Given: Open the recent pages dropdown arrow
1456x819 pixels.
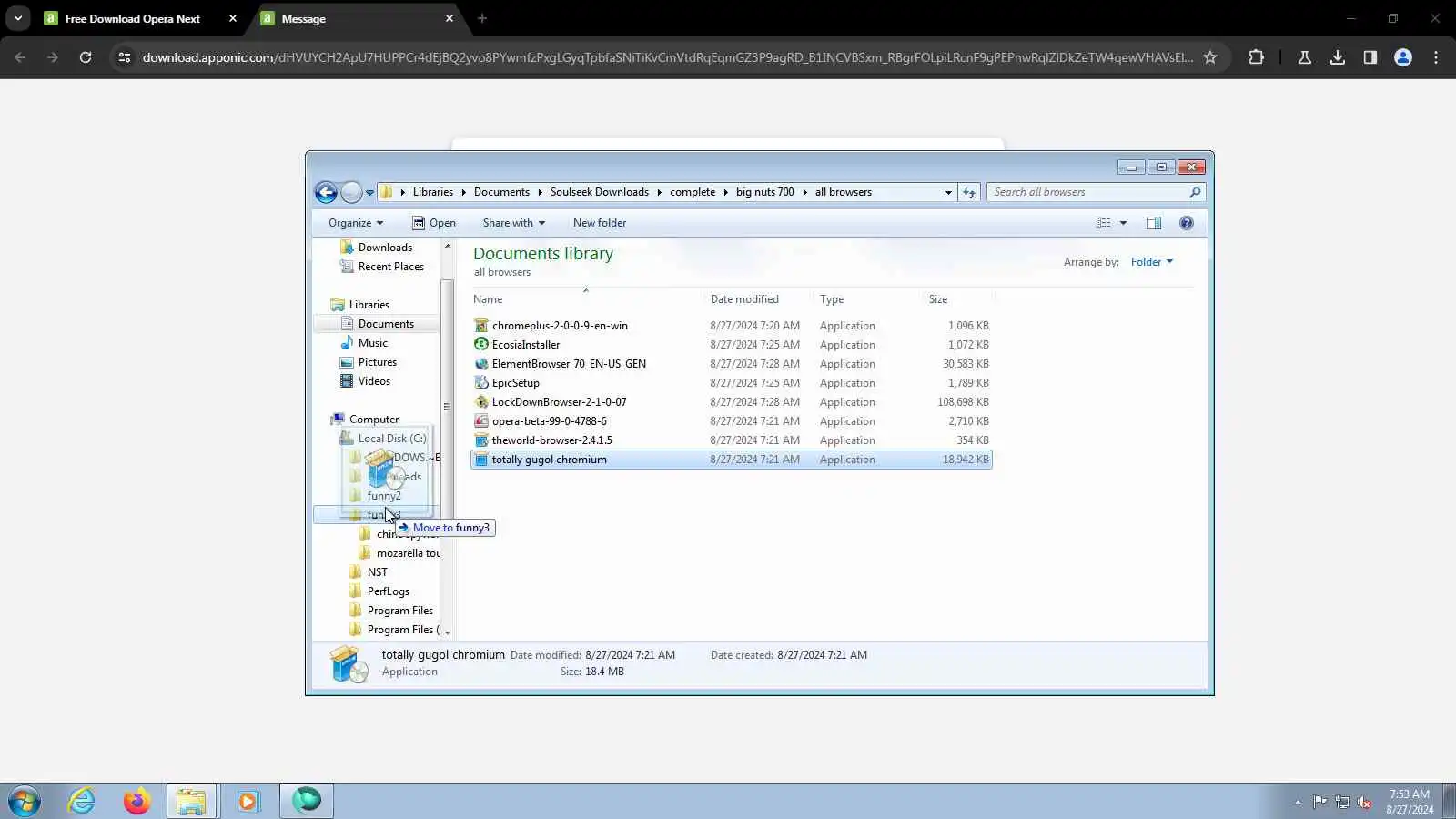Looking at the screenshot, I should pyautogui.click(x=369, y=193).
